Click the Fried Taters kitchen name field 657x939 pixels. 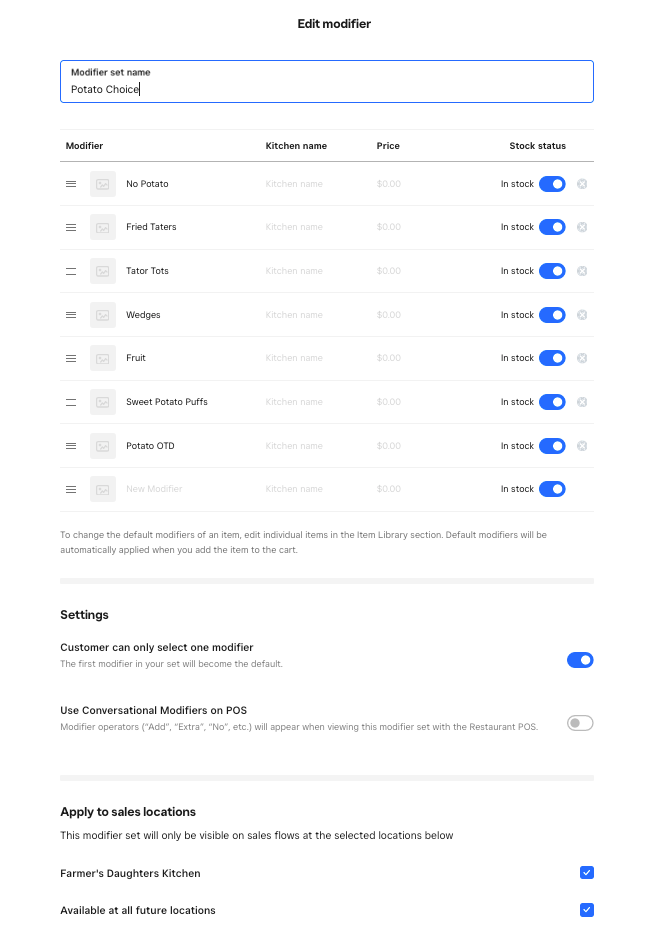310,227
